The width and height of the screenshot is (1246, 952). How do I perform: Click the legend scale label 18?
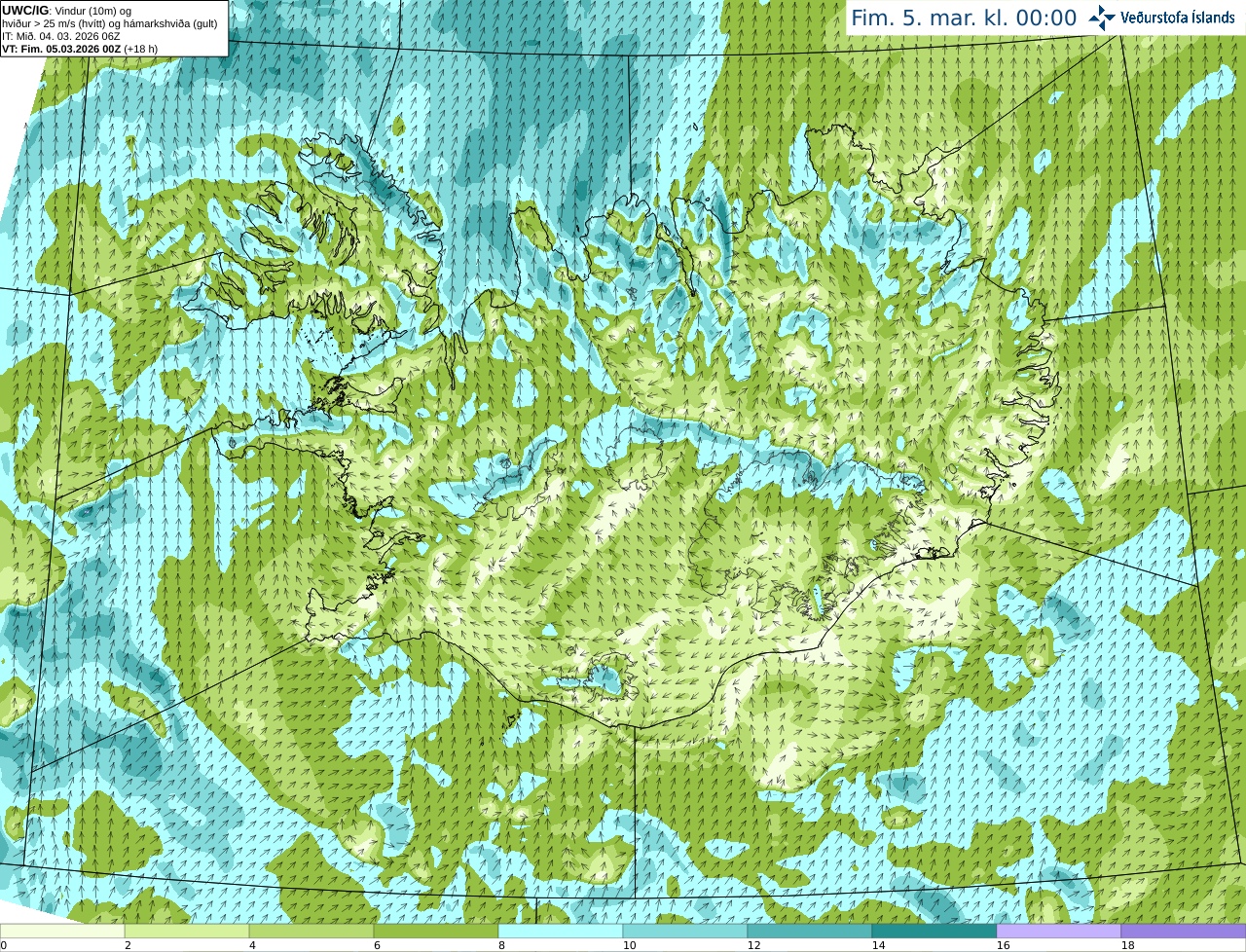(x=1127, y=945)
